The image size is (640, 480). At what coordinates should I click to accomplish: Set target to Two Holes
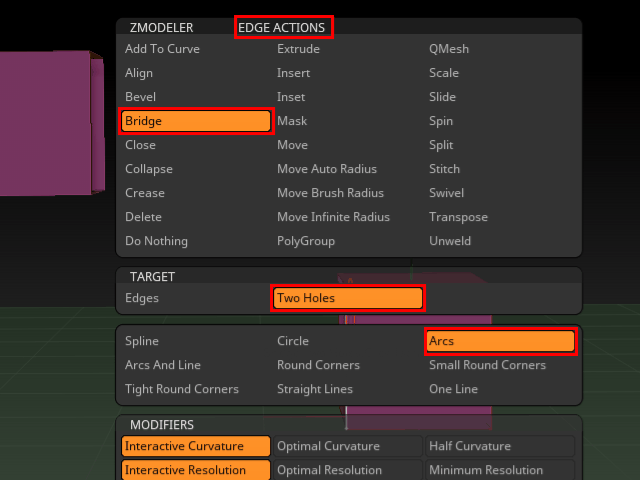[347, 298]
